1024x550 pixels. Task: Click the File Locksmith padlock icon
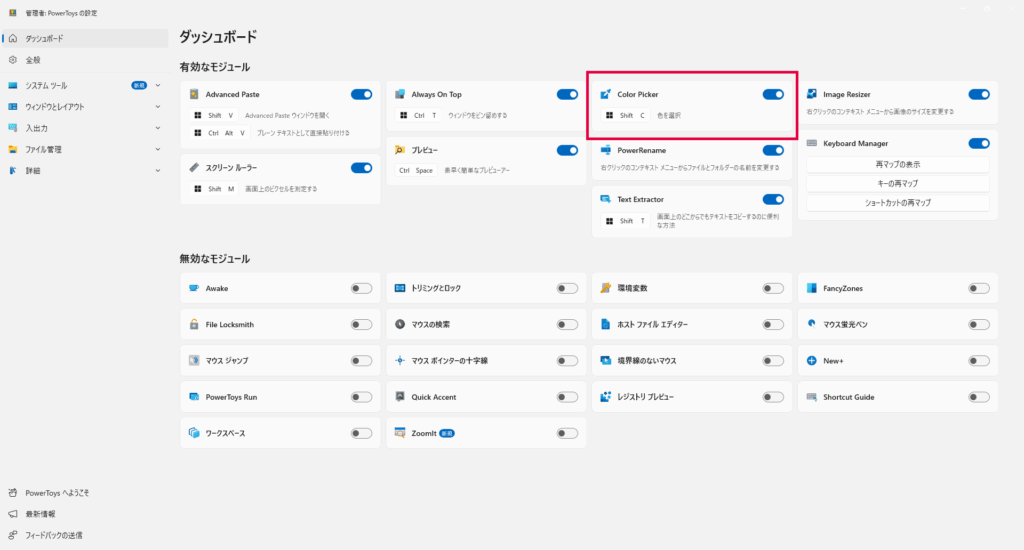pos(194,324)
